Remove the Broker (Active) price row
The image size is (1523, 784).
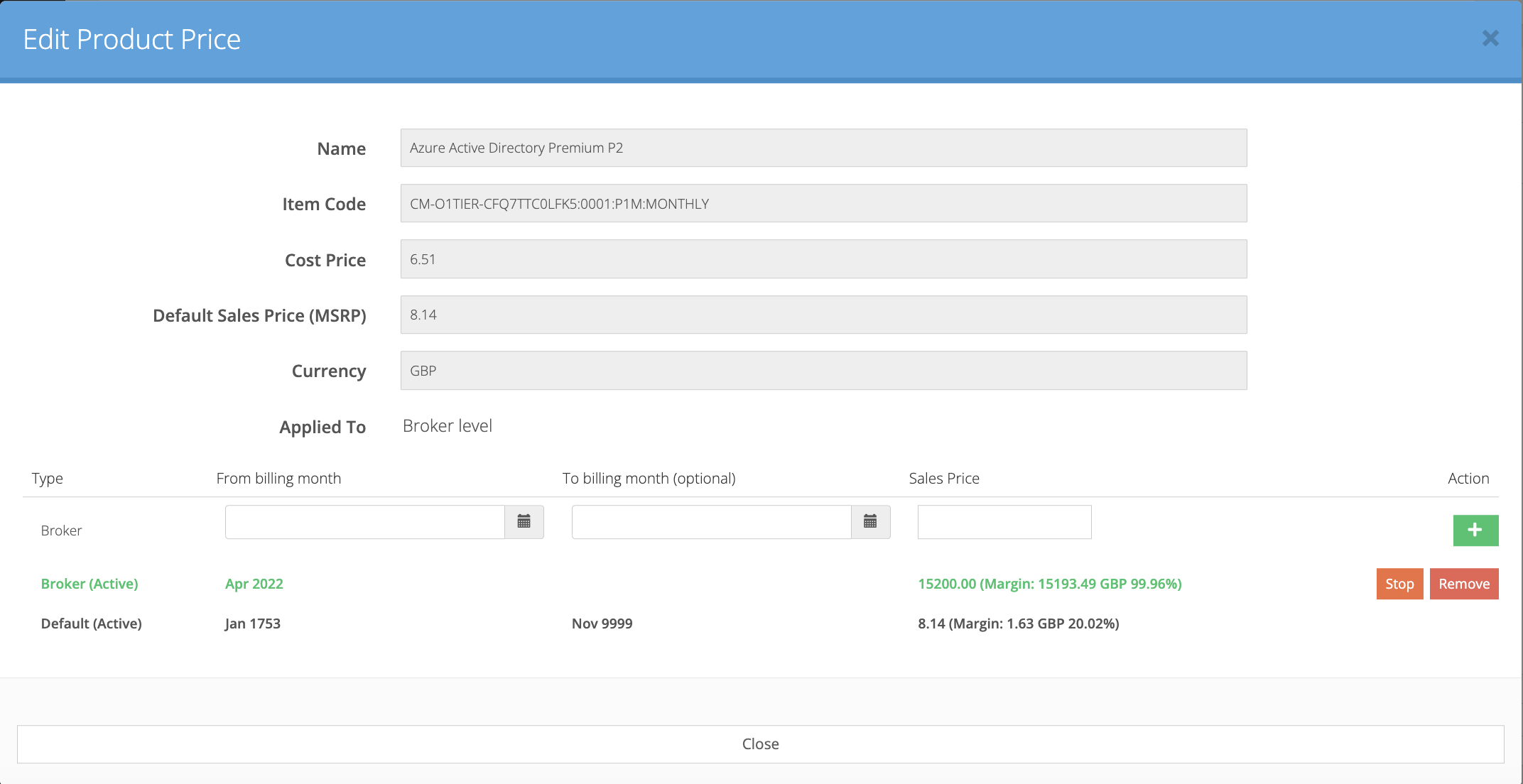point(1464,584)
